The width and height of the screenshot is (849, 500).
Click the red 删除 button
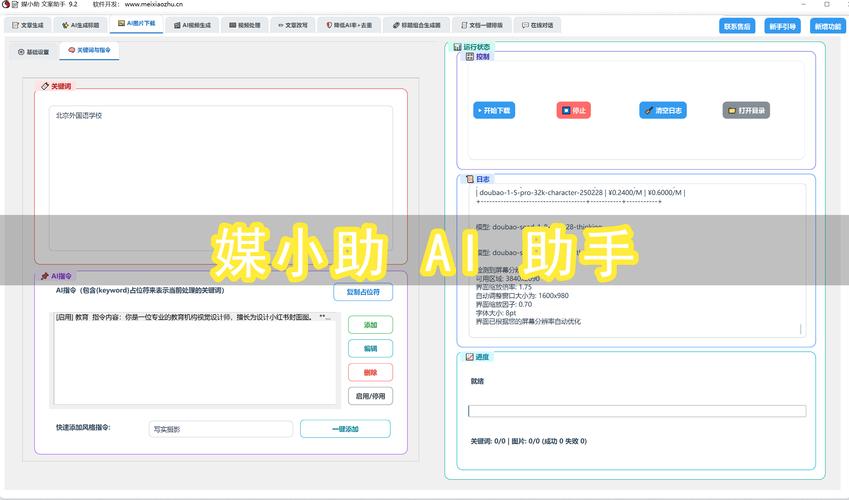pyautogui.click(x=370, y=372)
